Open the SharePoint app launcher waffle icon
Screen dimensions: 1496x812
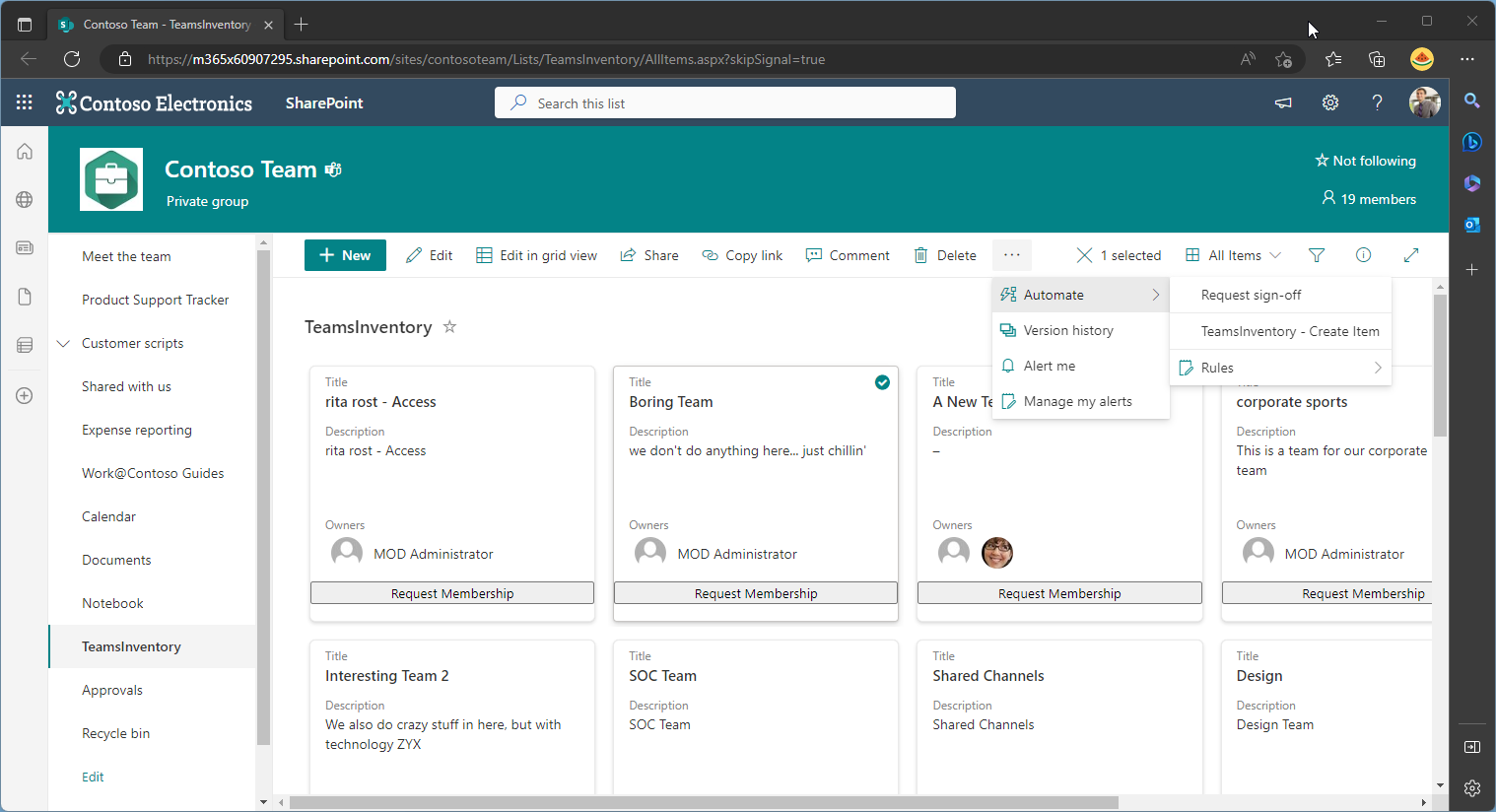[x=25, y=102]
